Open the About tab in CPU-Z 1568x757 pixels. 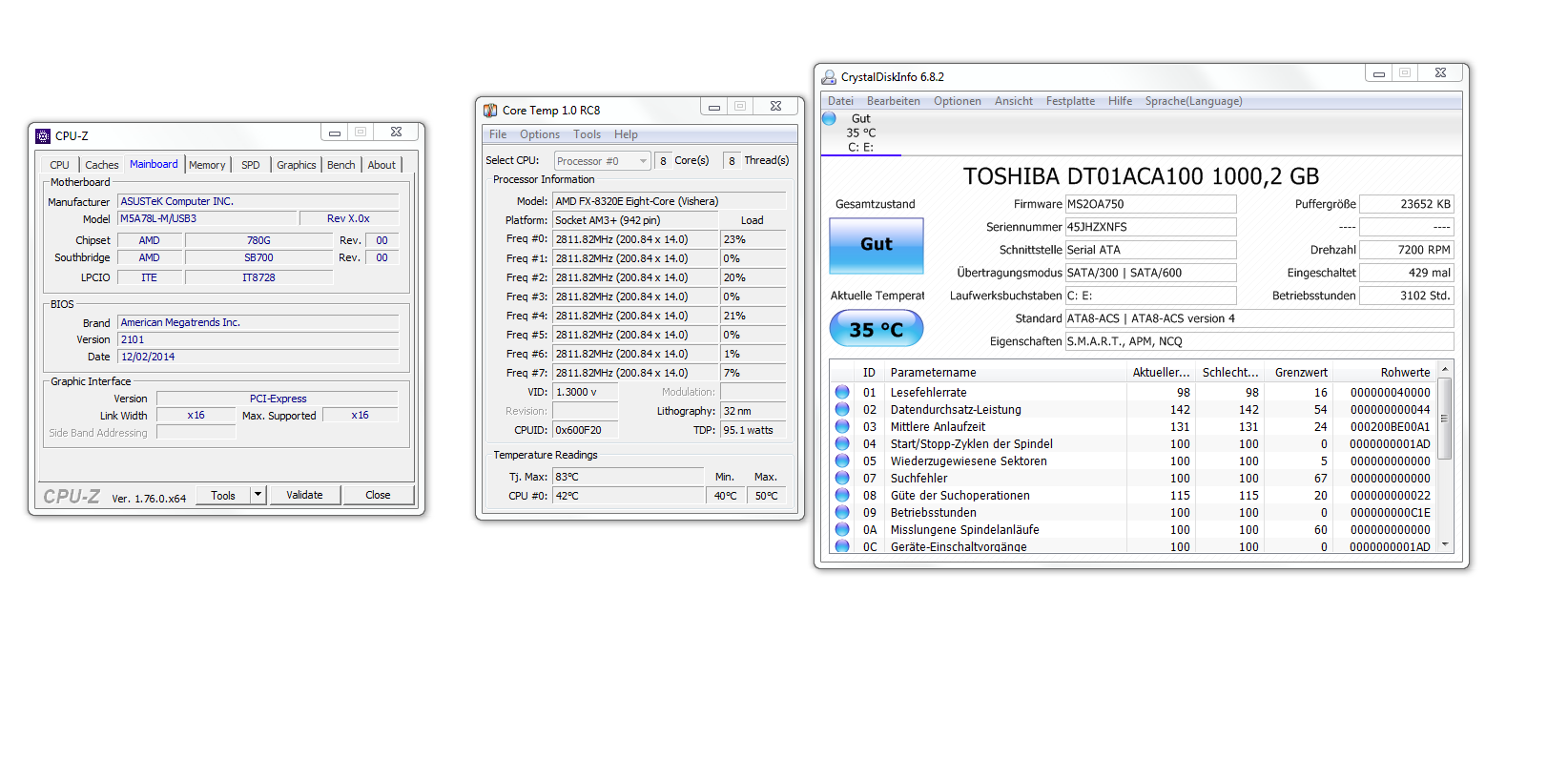pyautogui.click(x=382, y=165)
